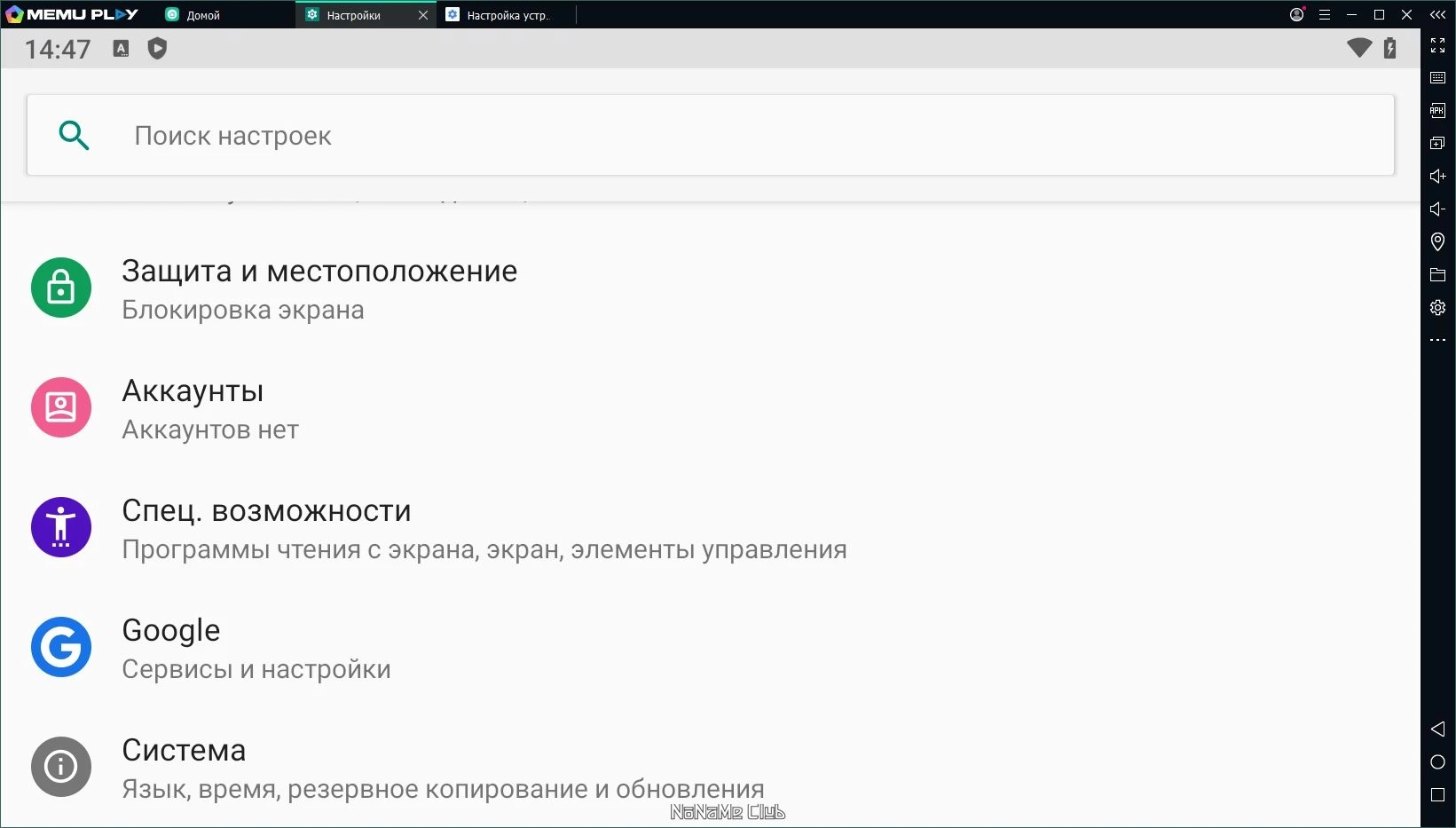This screenshot has width=1456, height=828.
Task: Show more tools with three dots icon
Action: click(1438, 340)
